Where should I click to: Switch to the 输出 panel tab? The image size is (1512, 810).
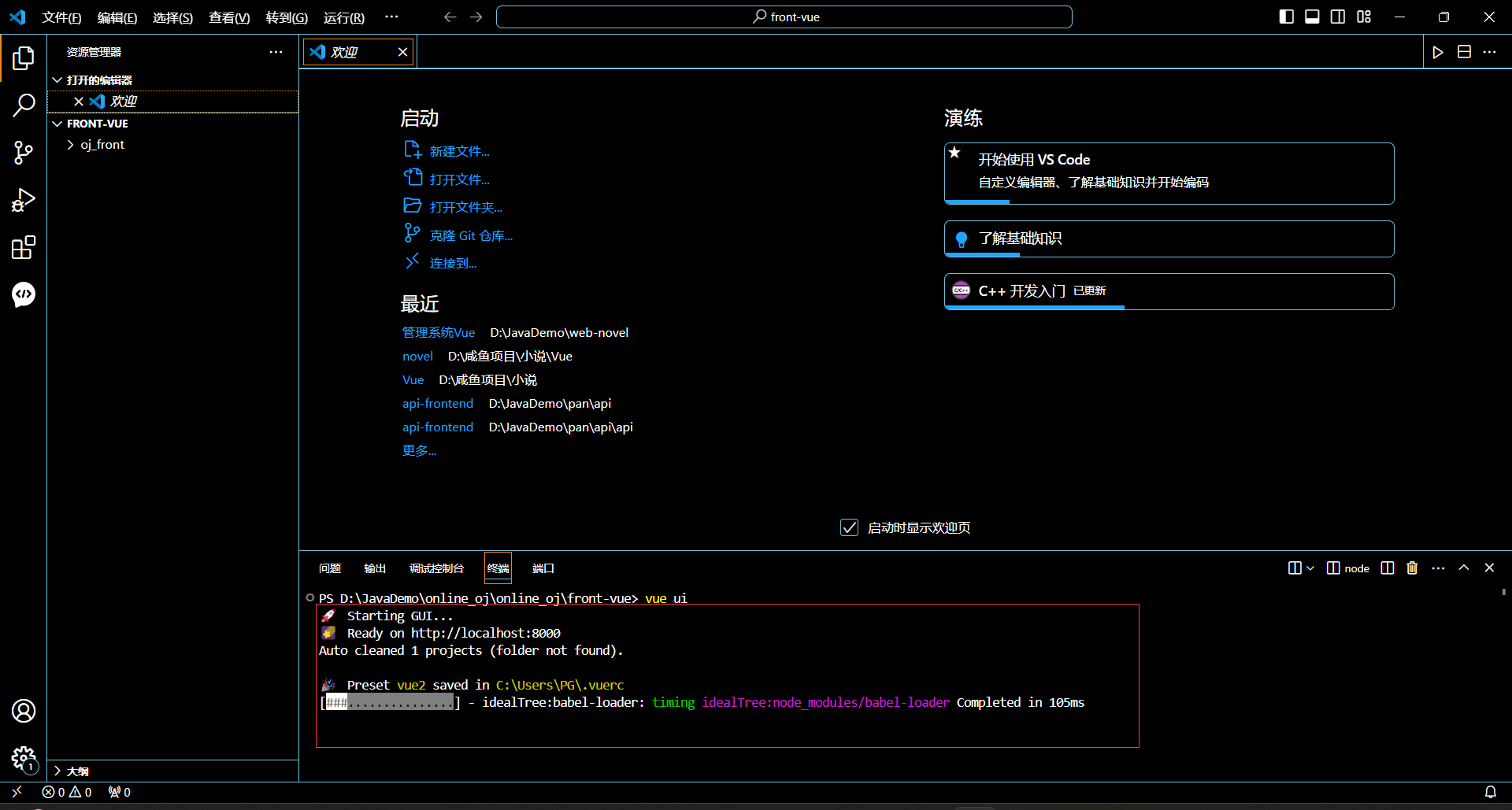375,568
